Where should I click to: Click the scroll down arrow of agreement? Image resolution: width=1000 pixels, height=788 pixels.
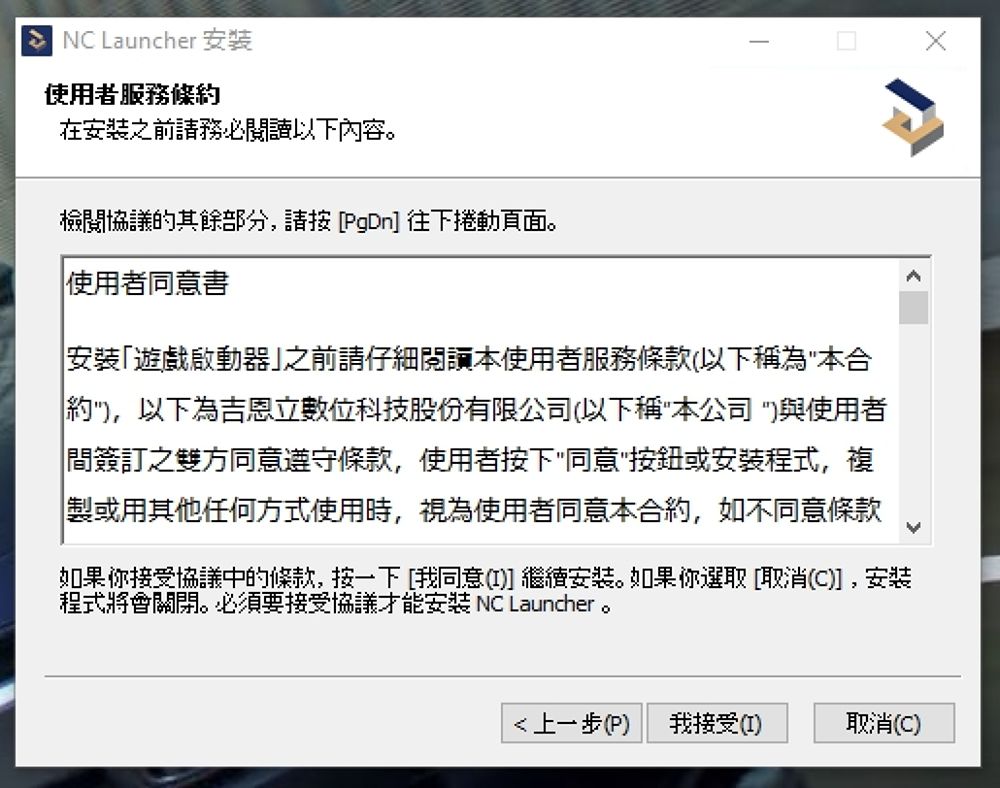point(913,527)
